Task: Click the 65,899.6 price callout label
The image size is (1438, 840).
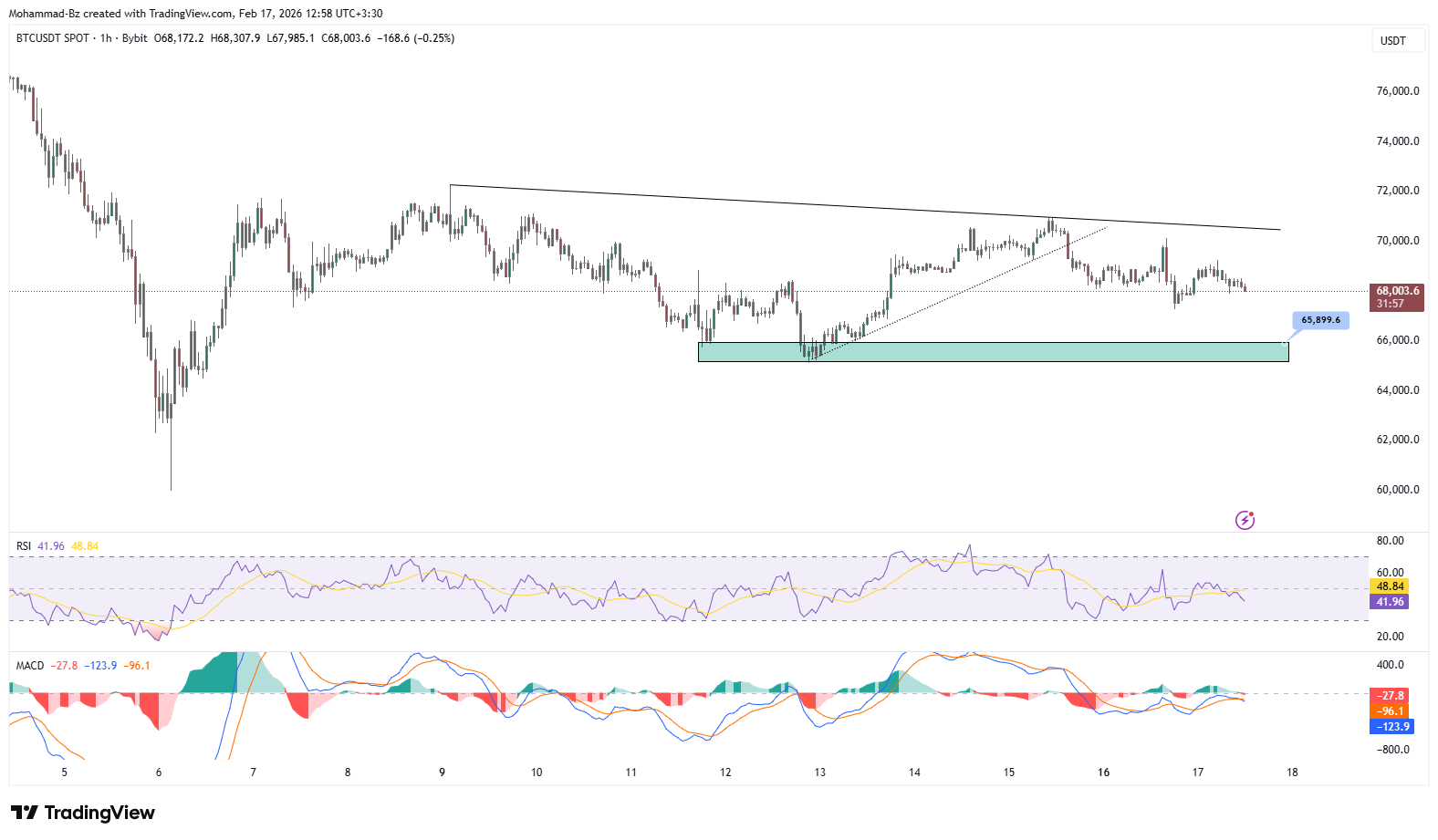Action: tap(1320, 320)
